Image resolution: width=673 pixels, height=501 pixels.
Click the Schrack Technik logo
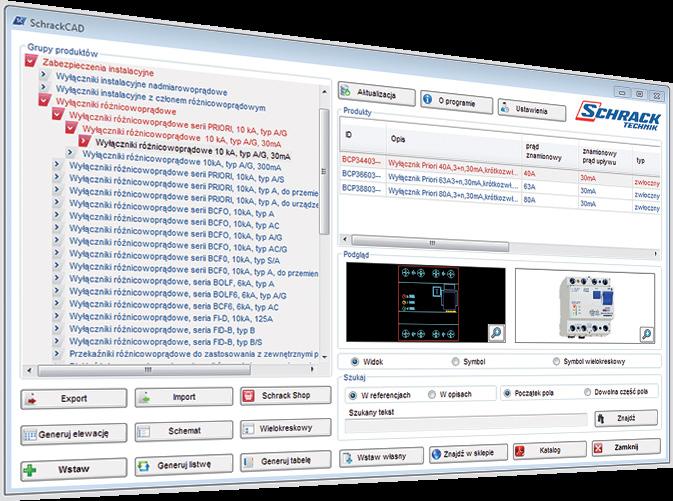coord(618,115)
